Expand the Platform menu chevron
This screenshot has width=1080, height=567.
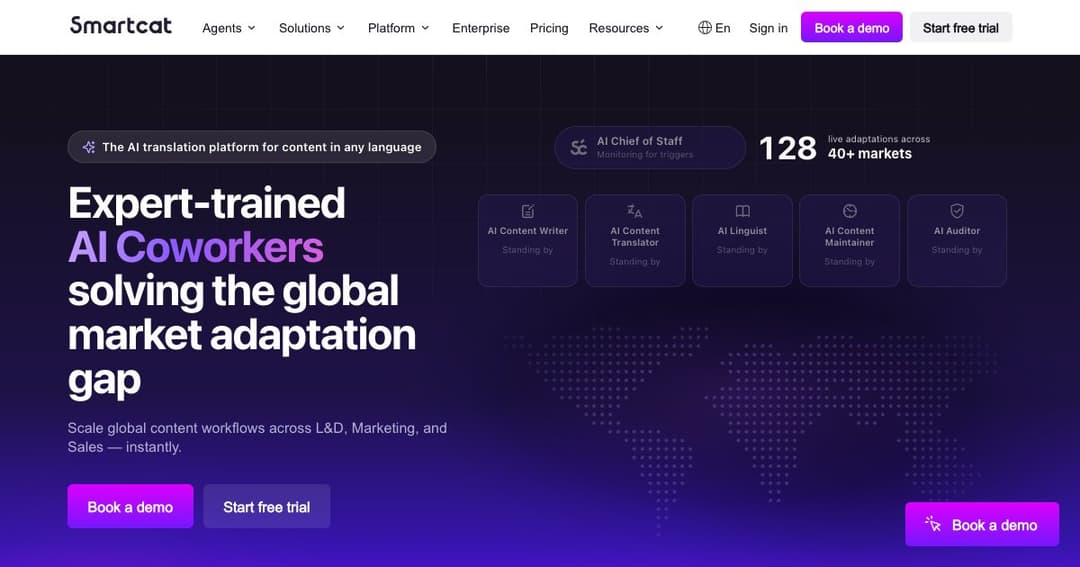(425, 28)
